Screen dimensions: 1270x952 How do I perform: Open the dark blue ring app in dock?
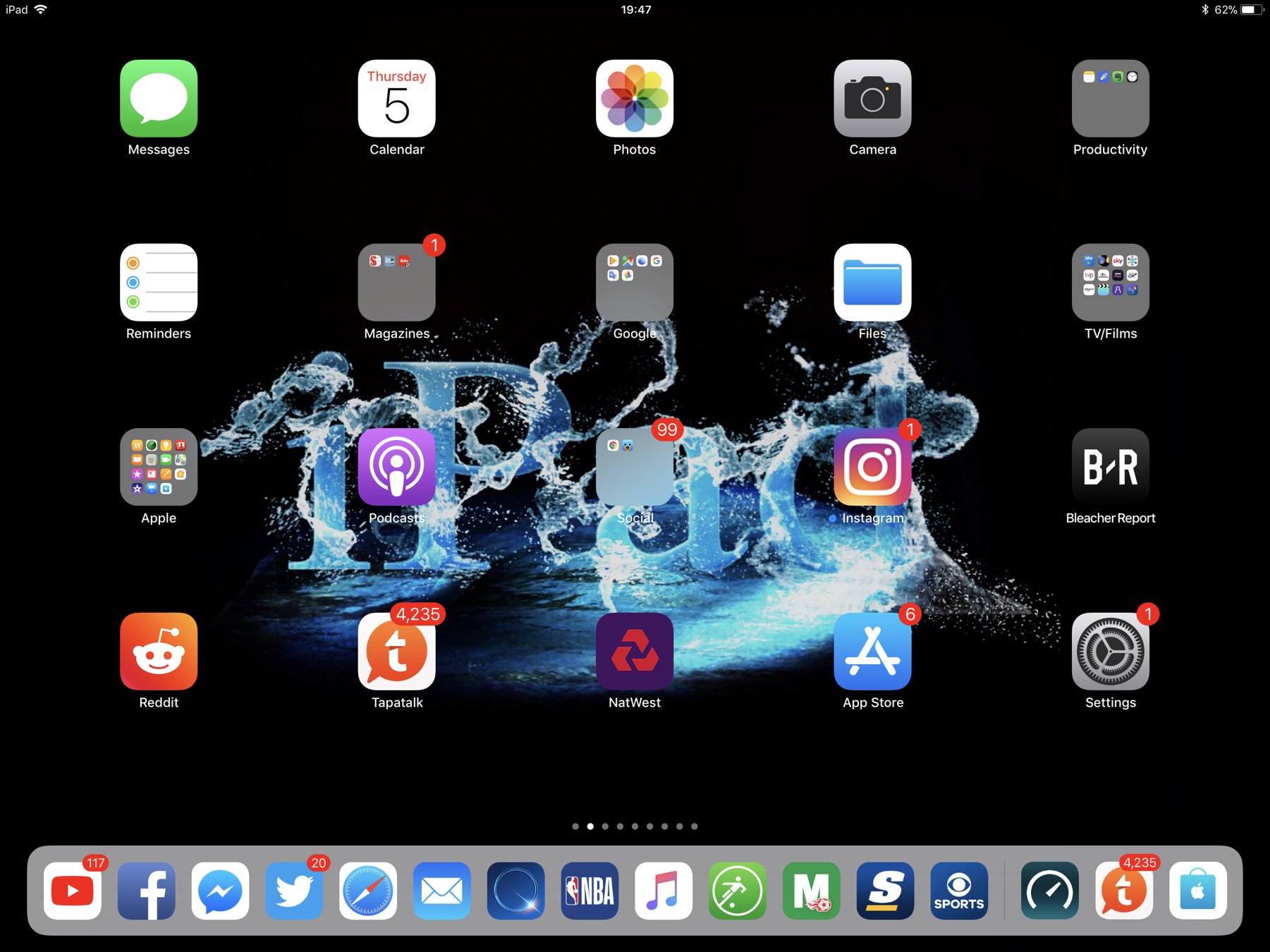pos(515,891)
